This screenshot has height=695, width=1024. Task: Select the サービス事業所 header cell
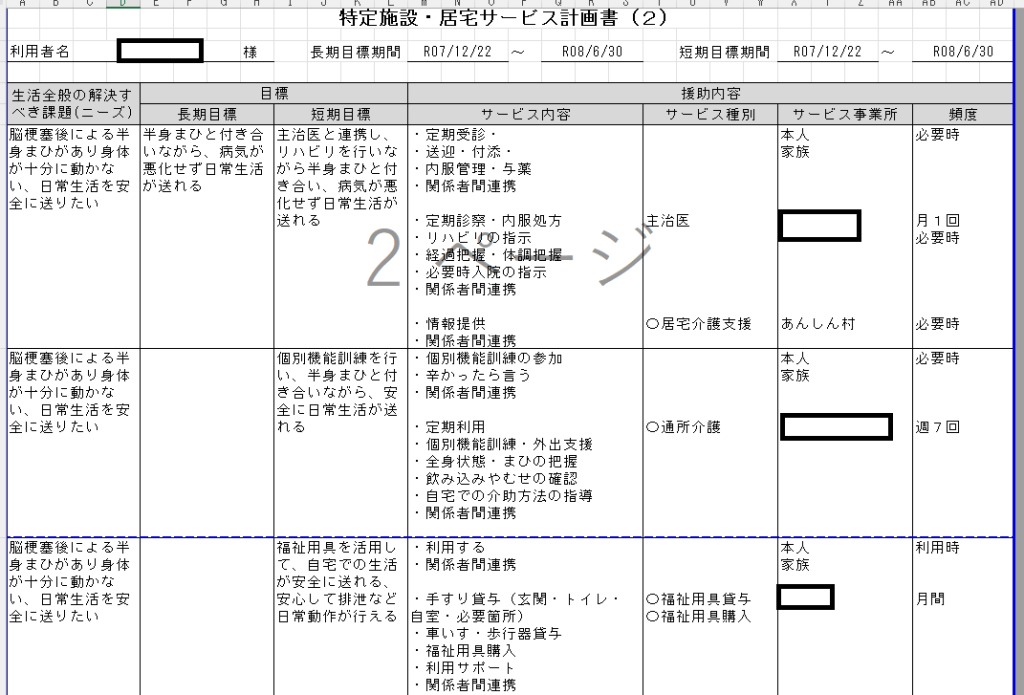click(x=841, y=114)
